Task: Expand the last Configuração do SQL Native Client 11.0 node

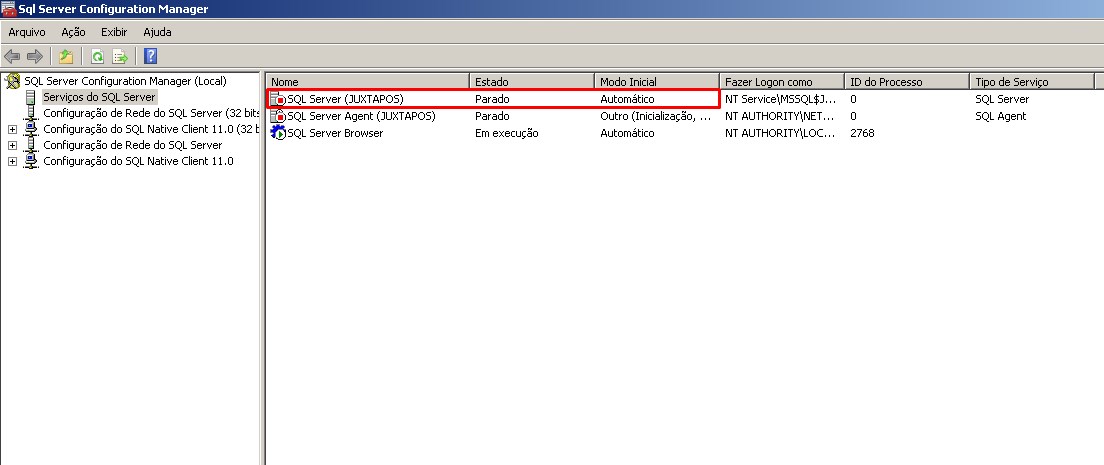Action: [x=12, y=162]
